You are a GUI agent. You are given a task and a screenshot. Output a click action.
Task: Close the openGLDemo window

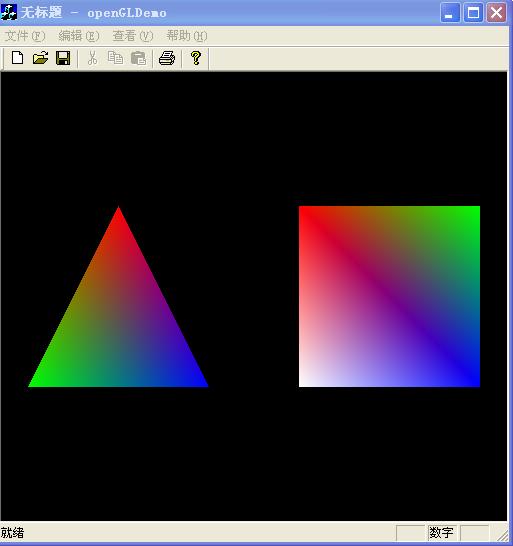496,13
